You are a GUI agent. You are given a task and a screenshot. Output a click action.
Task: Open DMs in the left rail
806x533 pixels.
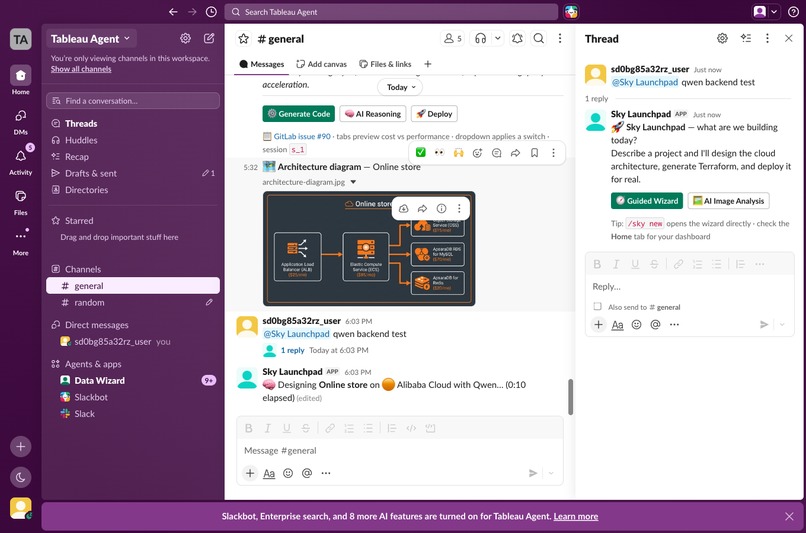pyautogui.click(x=21, y=121)
